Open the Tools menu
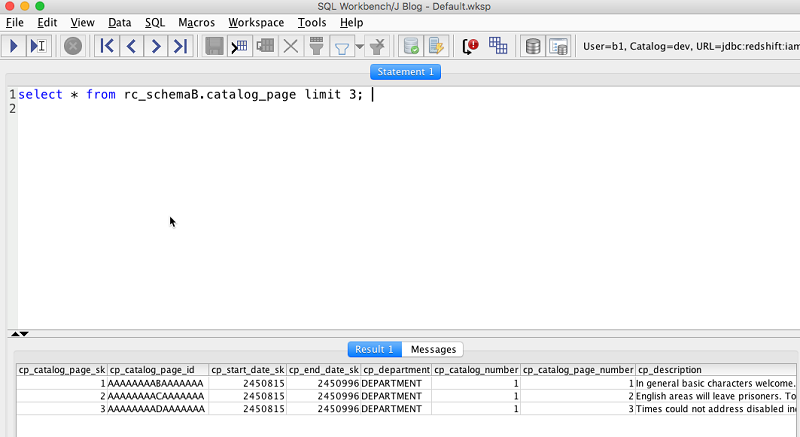Image resolution: width=800 pixels, height=437 pixels. 312,22
